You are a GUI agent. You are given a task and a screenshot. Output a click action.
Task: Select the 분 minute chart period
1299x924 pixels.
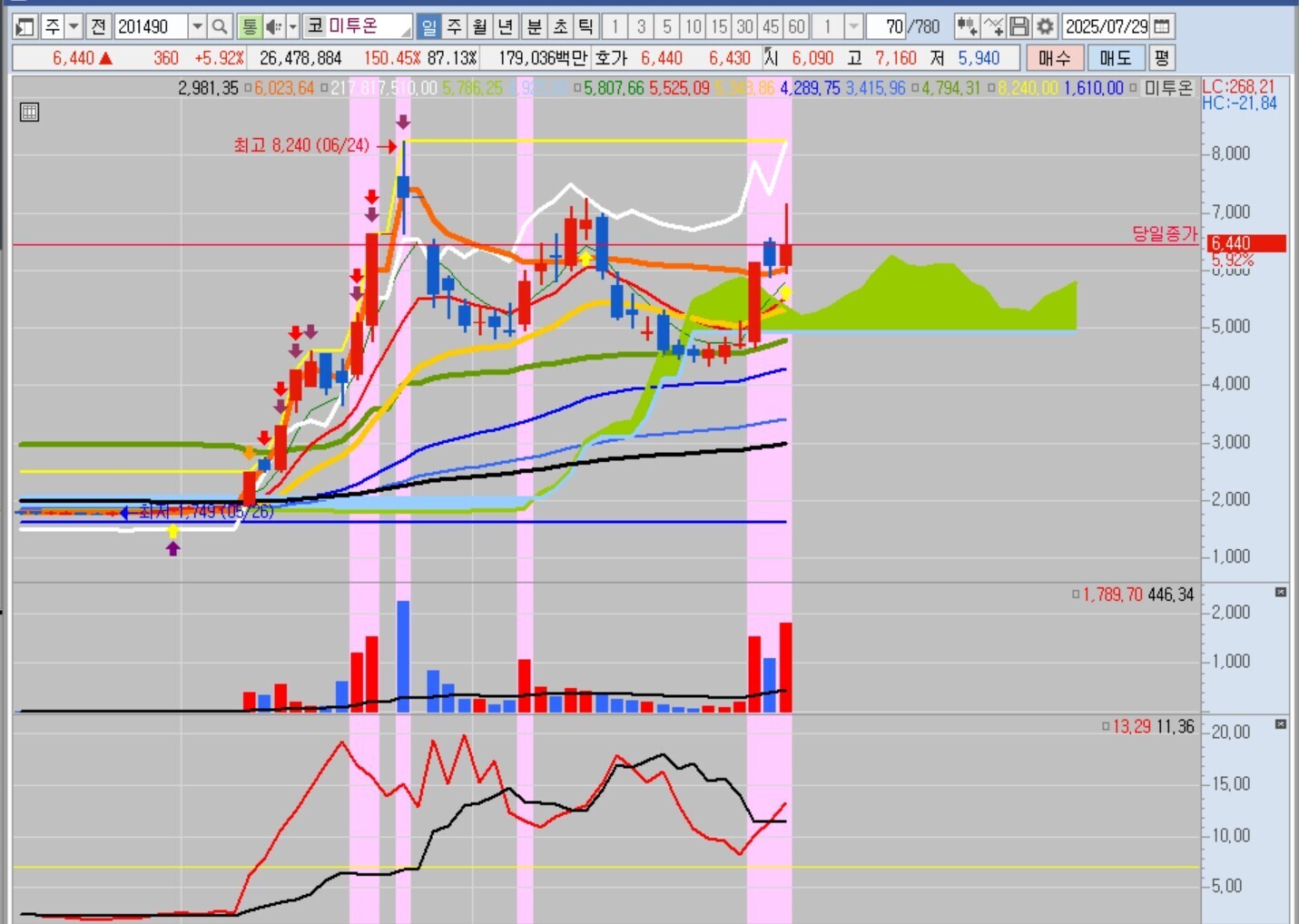coord(534,26)
